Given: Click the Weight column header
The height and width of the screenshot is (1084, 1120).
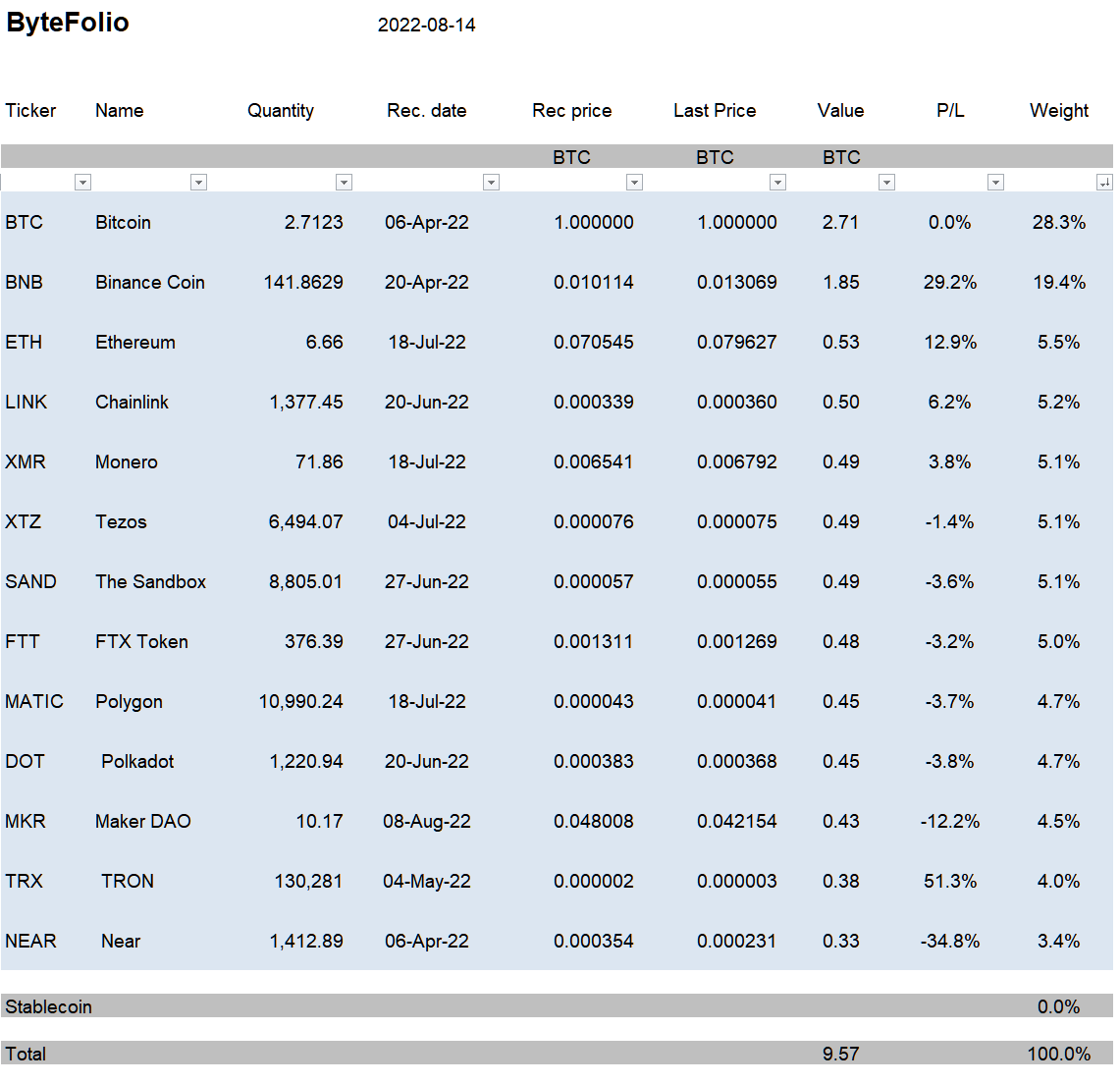Looking at the screenshot, I should [1058, 111].
